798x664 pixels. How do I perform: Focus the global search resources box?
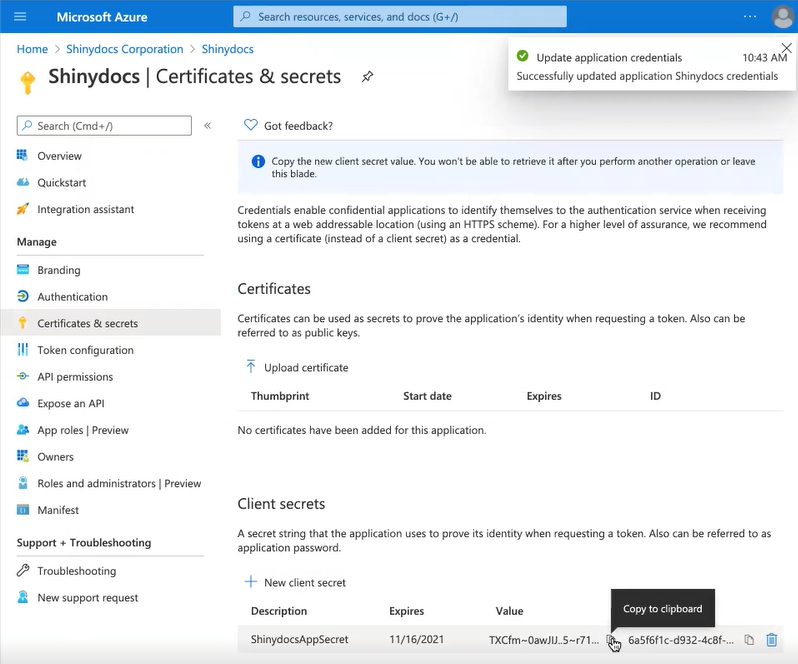point(400,17)
